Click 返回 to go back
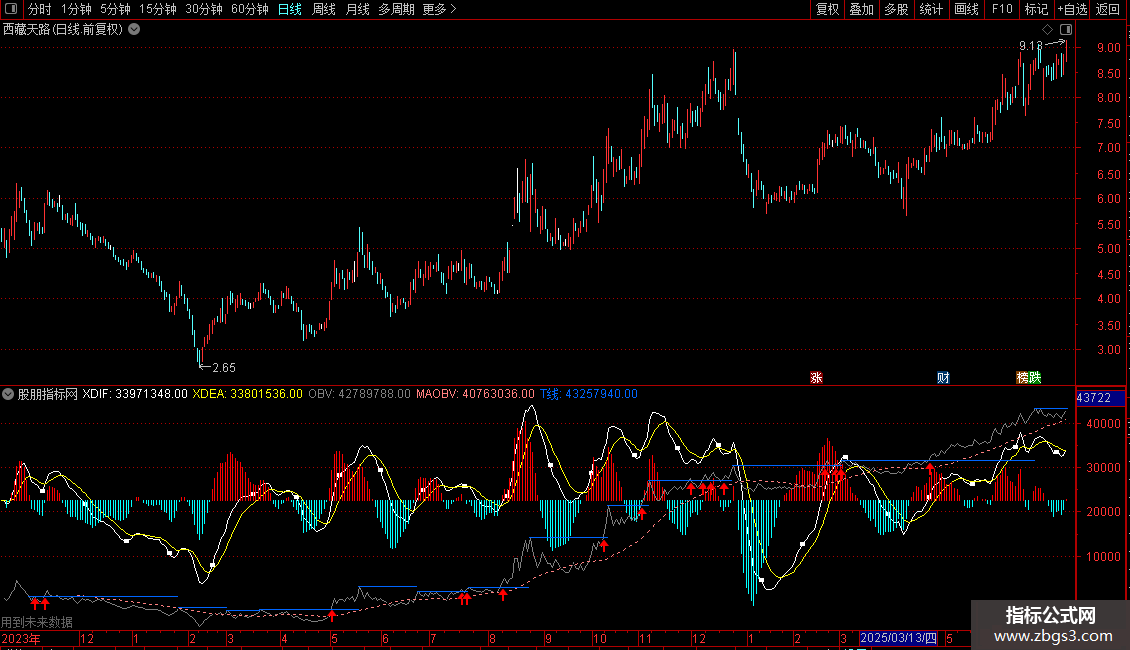This screenshot has width=1130, height=650. [1108, 9]
